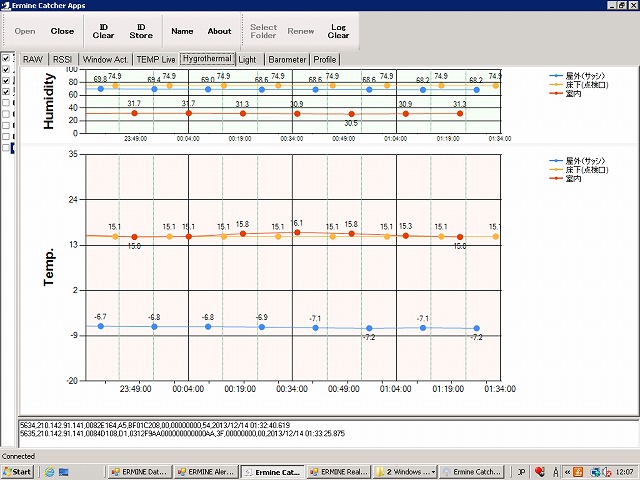This screenshot has width=640, height=480.
Task: Toggle the second checkbox in the left list
Action: [6, 69]
